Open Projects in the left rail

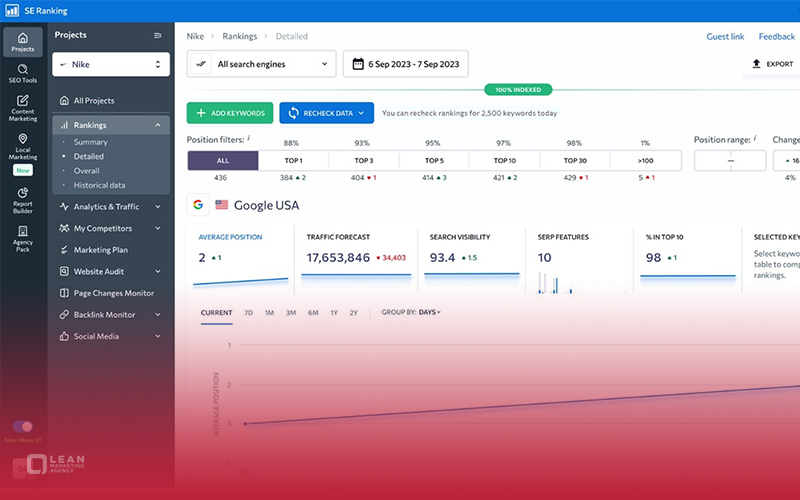[22, 42]
